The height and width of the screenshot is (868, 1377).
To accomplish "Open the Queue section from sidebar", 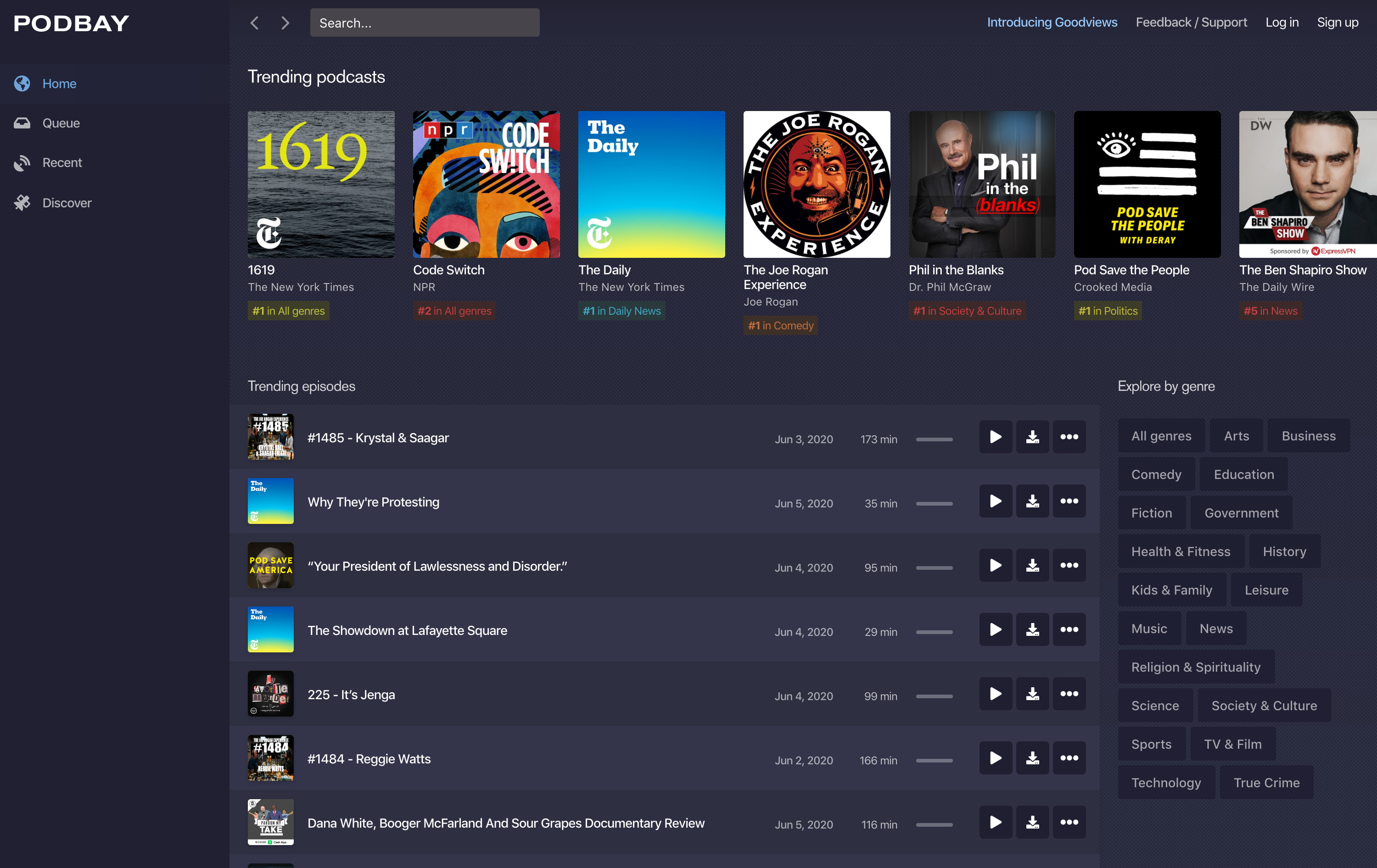I will coord(61,123).
